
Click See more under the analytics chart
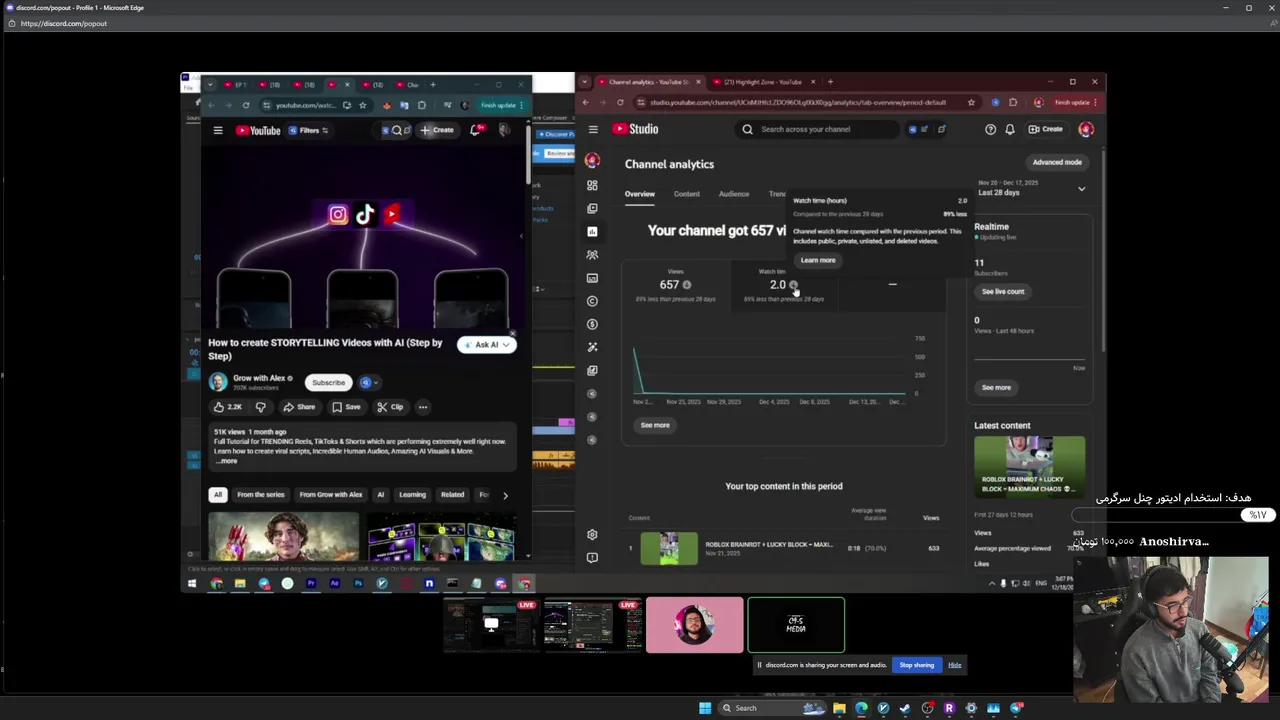click(x=655, y=425)
